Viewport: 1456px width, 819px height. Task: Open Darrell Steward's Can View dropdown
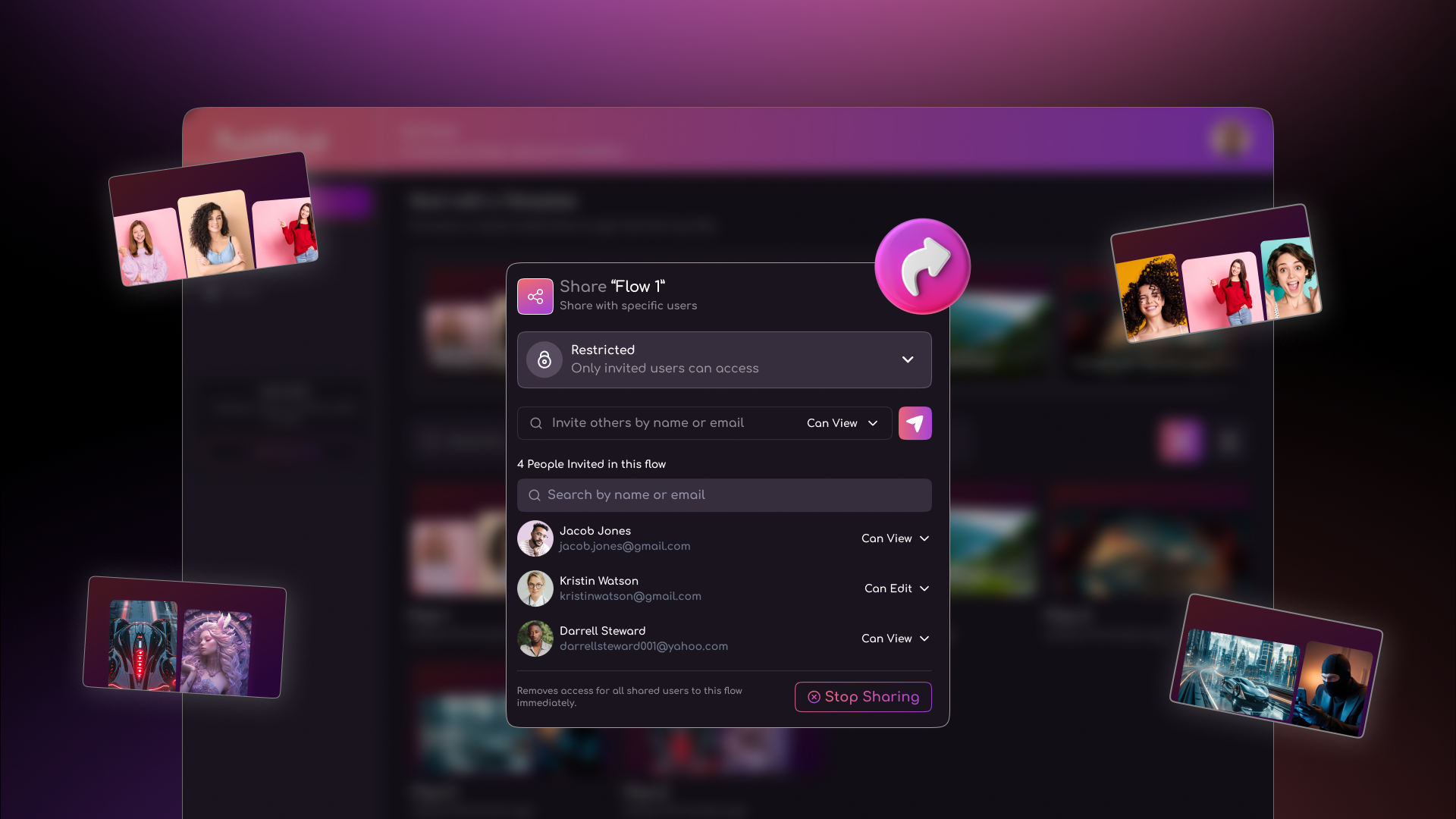896,639
